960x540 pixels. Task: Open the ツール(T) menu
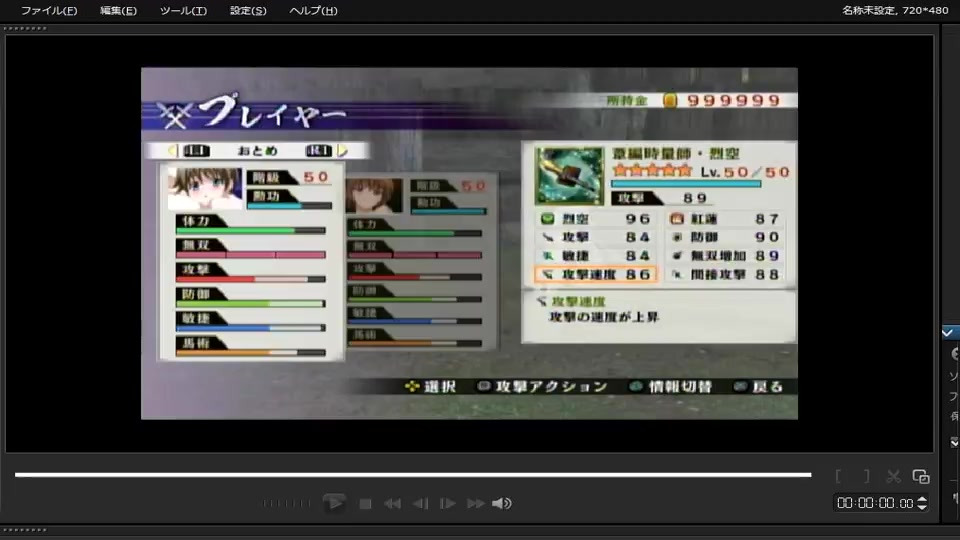[x=183, y=10]
